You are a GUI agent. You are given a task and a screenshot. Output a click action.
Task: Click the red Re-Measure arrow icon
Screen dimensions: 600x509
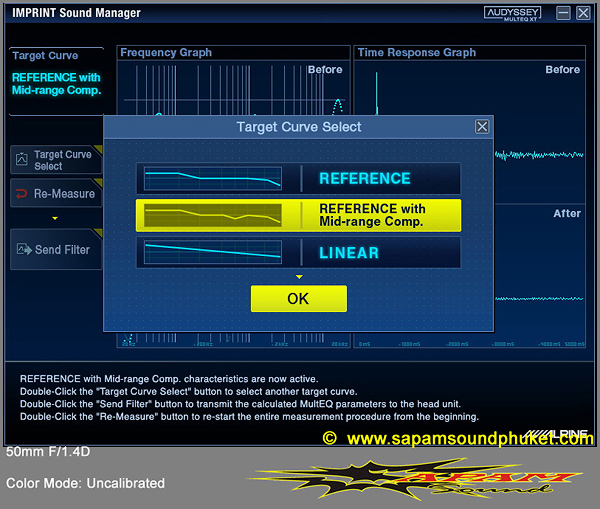(21, 194)
